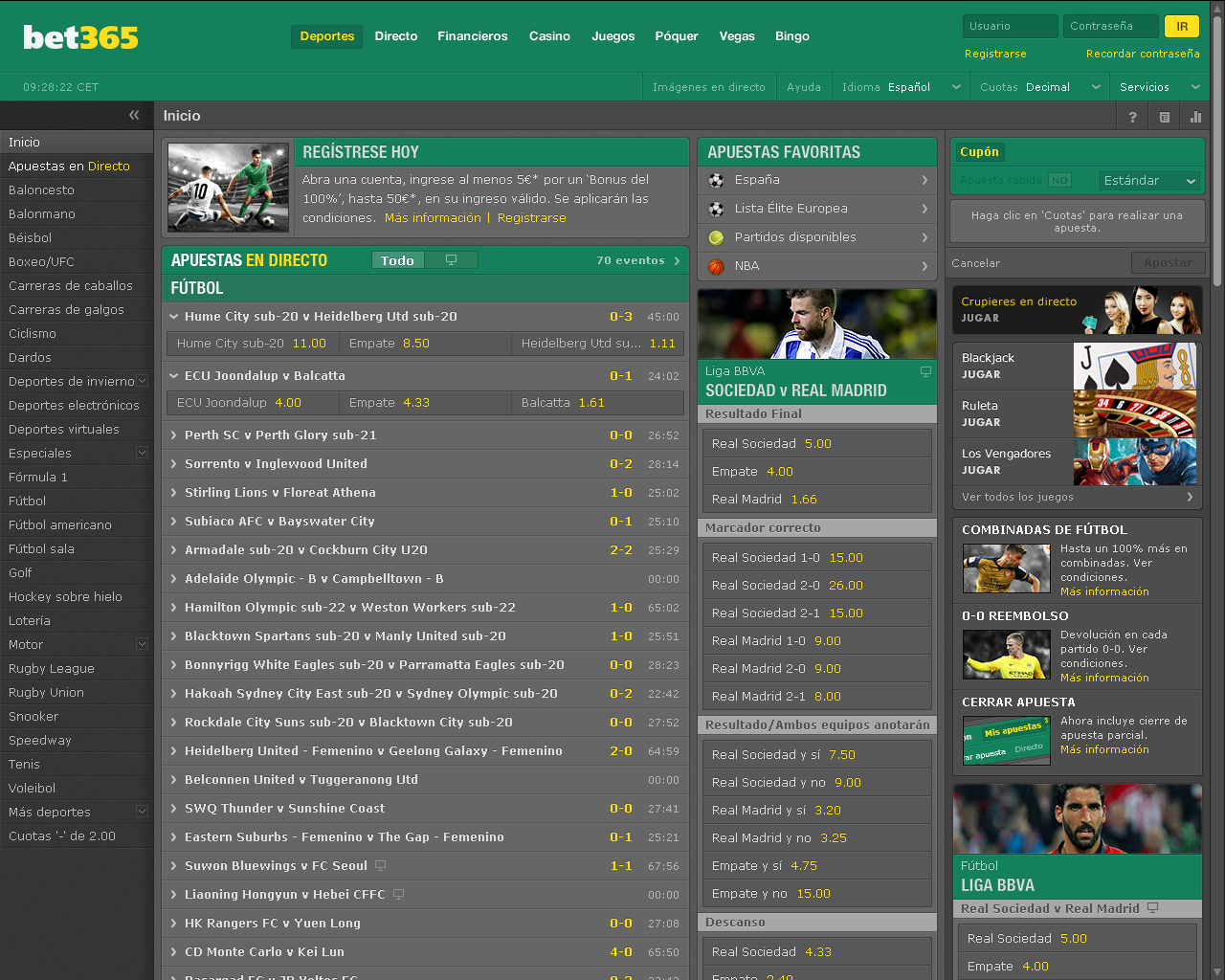This screenshot has height=980, width=1225.
Task: Select Apuestas en Directo in sidebar
Action: [x=77, y=166]
